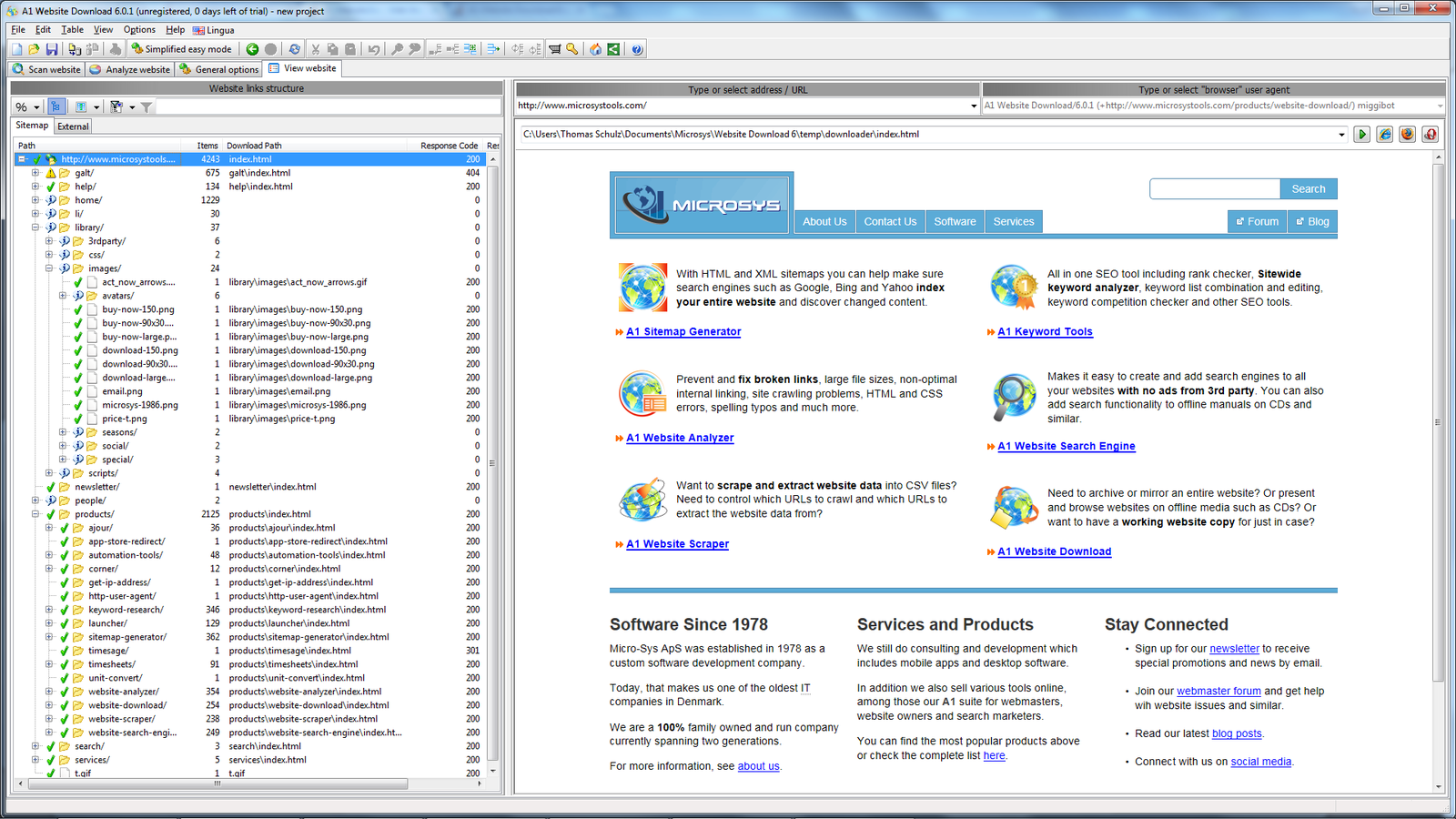The image size is (1456, 819).
Task: Switch to the External tab
Action: 73,126
